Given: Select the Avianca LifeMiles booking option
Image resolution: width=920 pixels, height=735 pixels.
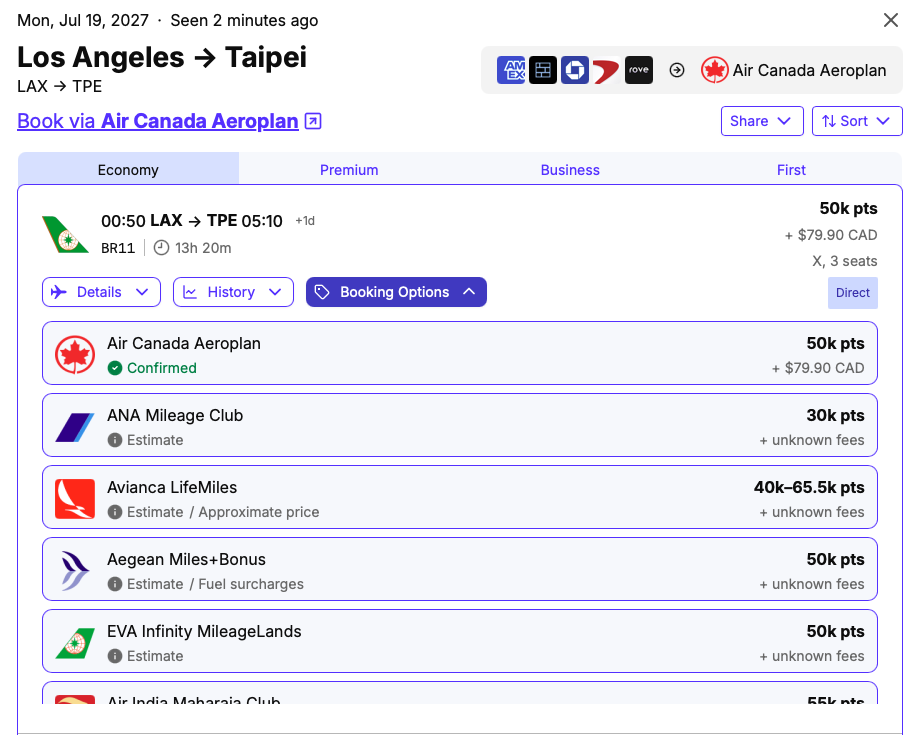Looking at the screenshot, I should click(459, 497).
